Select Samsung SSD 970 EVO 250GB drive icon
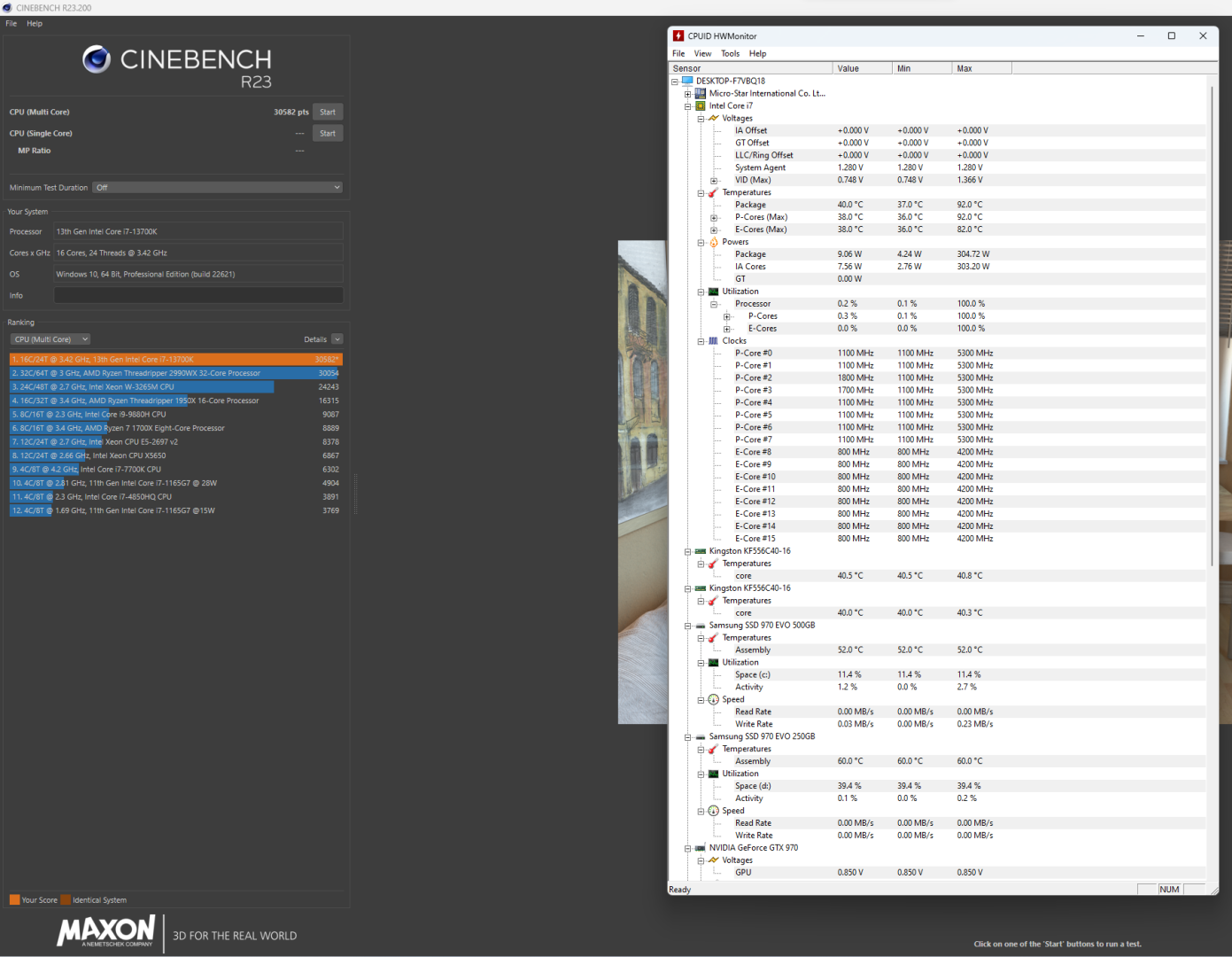Image resolution: width=1232 pixels, height=957 pixels. click(701, 737)
